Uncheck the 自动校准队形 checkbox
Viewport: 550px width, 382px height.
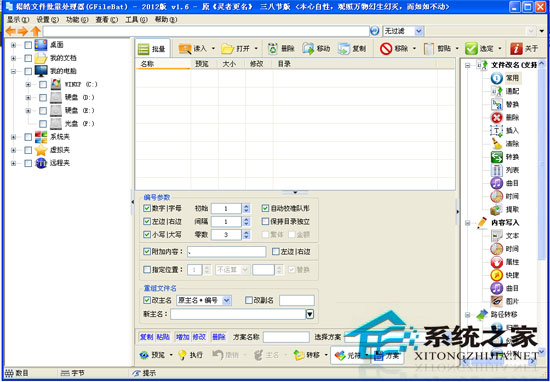[x=266, y=208]
